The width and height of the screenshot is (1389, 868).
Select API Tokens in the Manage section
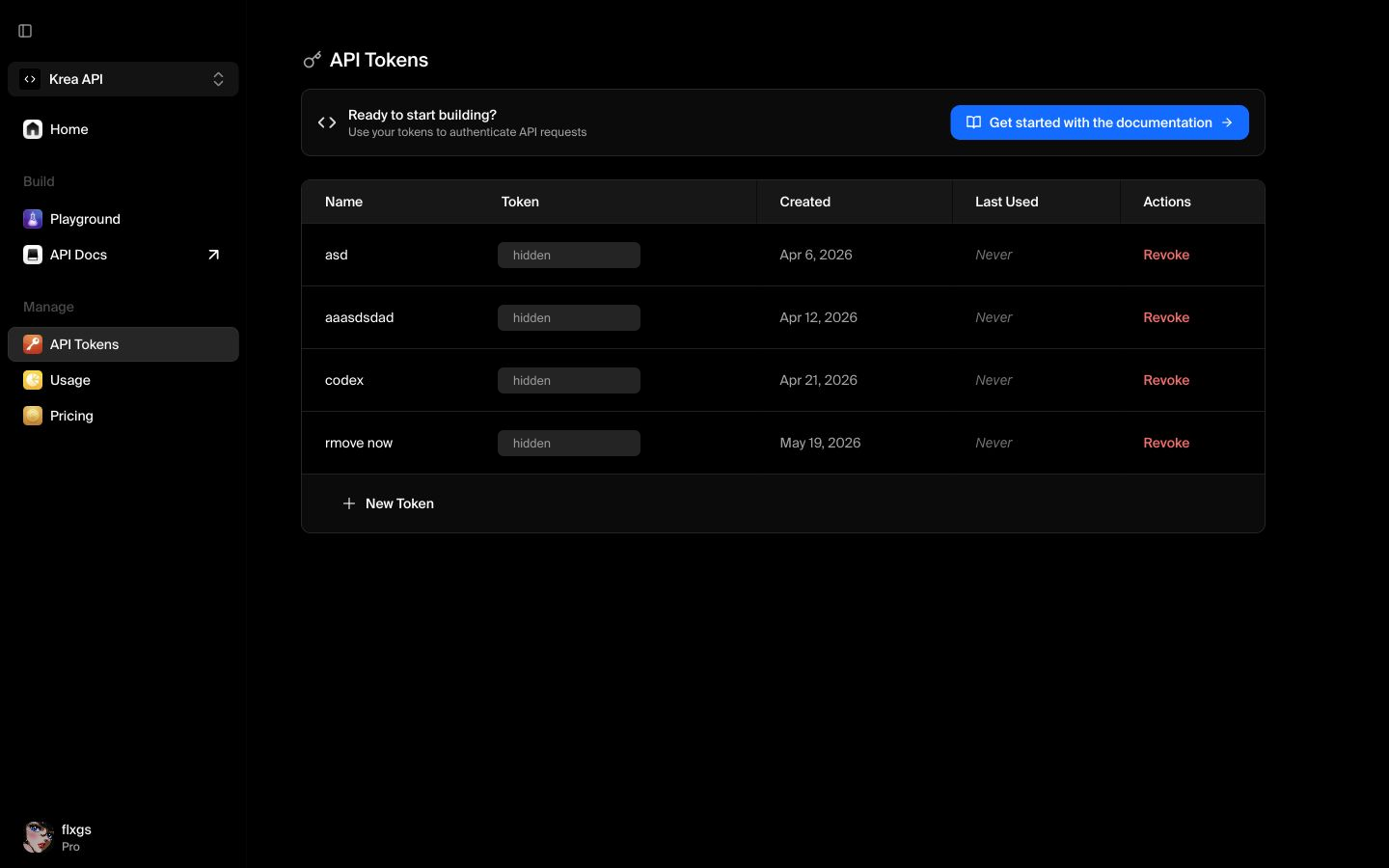point(123,344)
